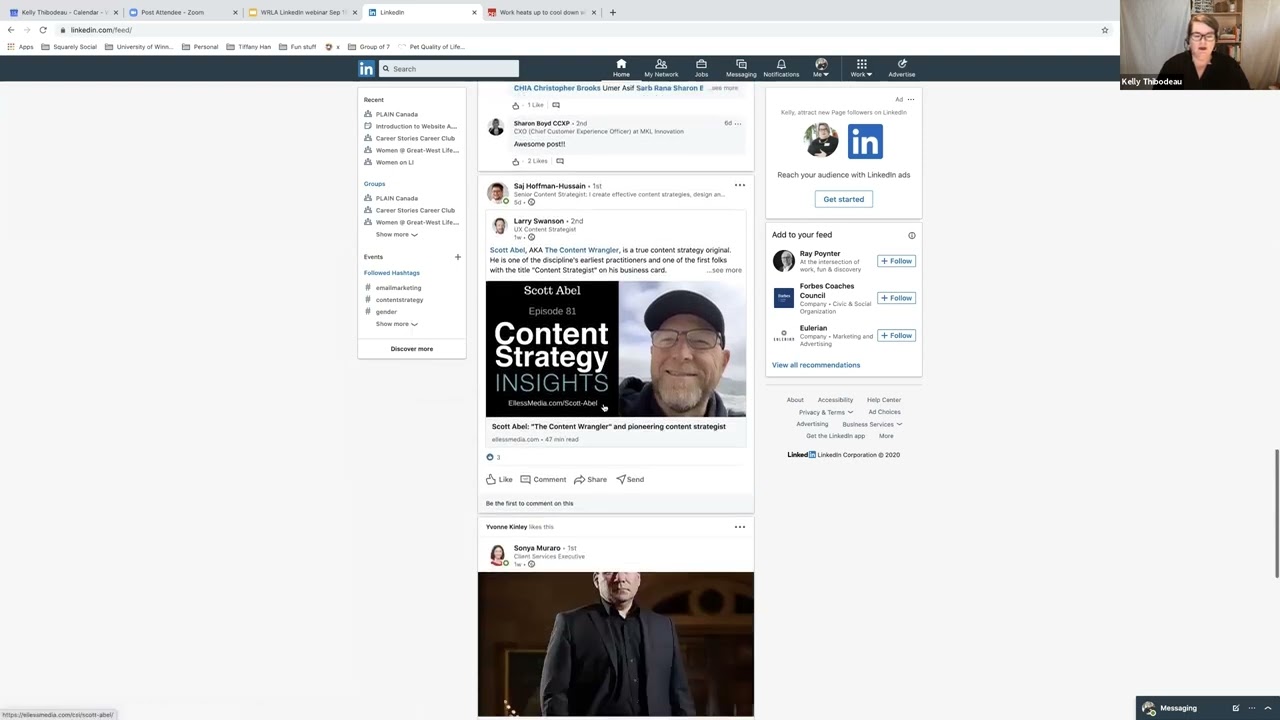Expand see more on Larry Swanson post
Screen dimensions: 1280x720
pyautogui.click(x=726, y=270)
